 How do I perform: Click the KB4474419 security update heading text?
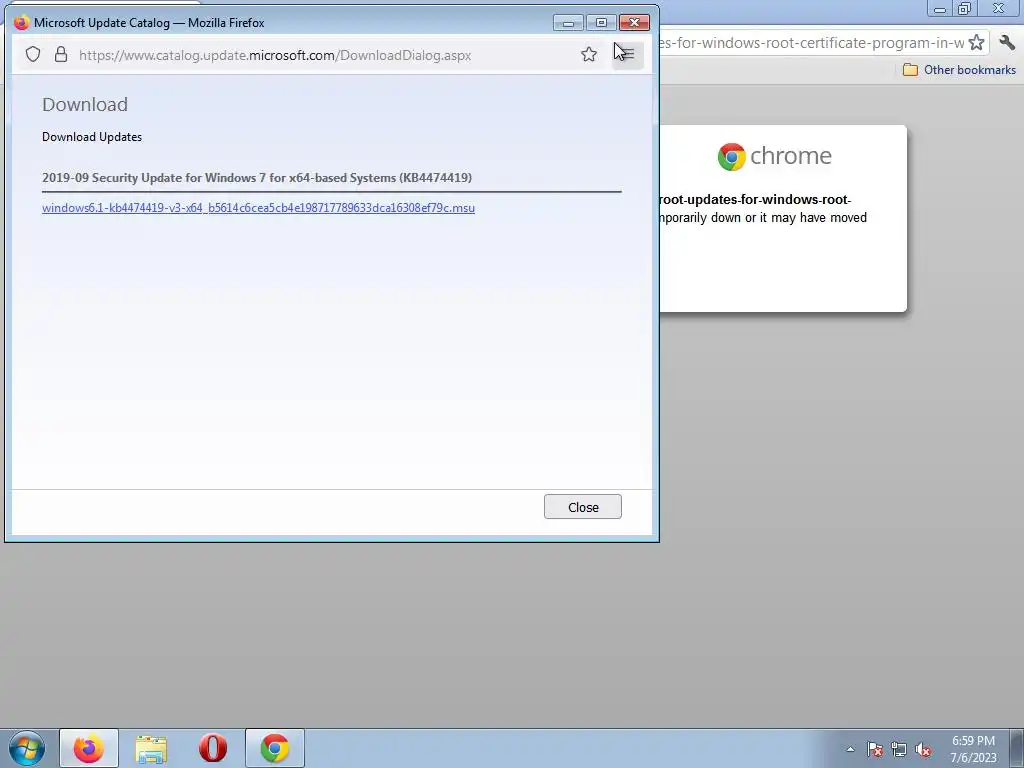pos(257,178)
